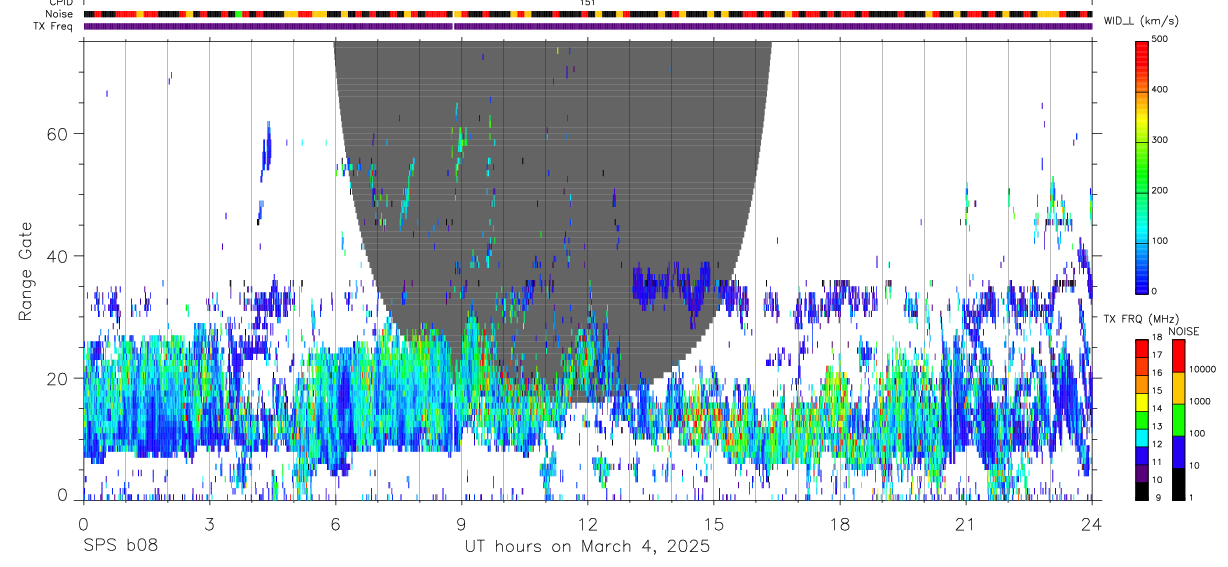This screenshot has width=1228, height=567.
Task: Select the red 17–18 MHz TX FRQ swatch
Action: click(x=1142, y=349)
